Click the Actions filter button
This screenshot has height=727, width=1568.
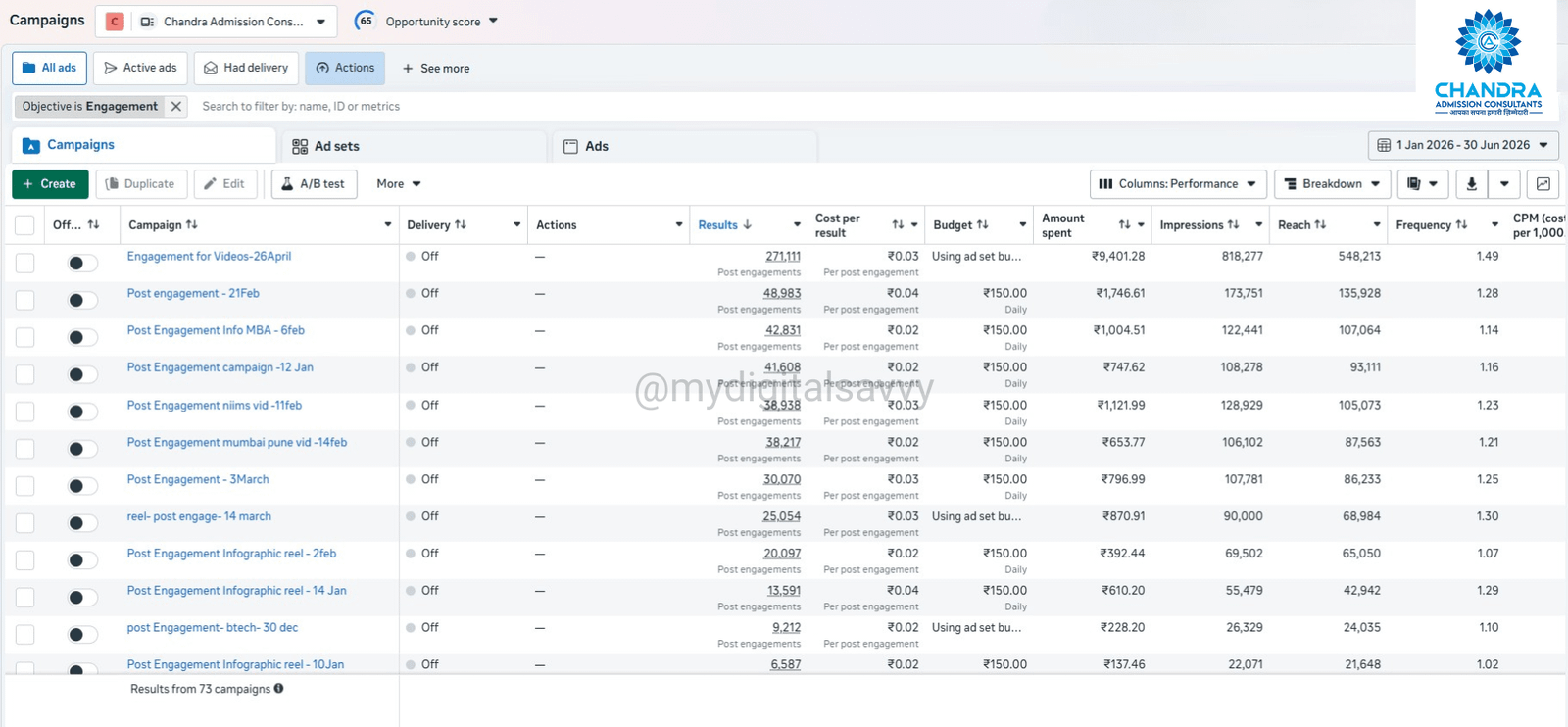click(x=345, y=68)
